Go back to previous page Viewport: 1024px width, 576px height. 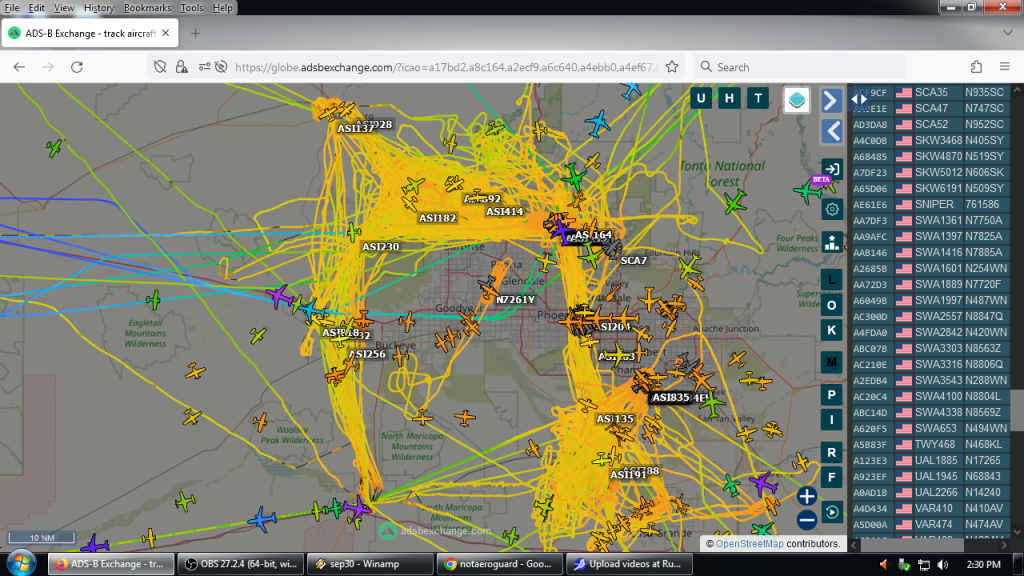tap(20, 67)
